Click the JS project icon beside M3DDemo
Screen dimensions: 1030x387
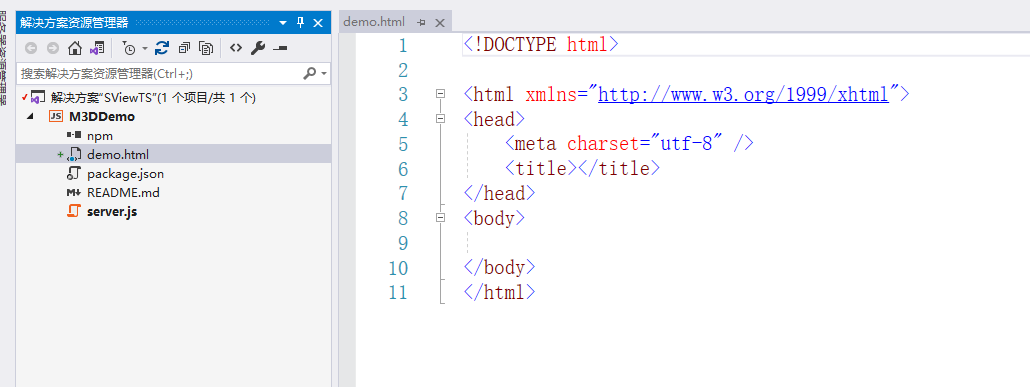56,117
